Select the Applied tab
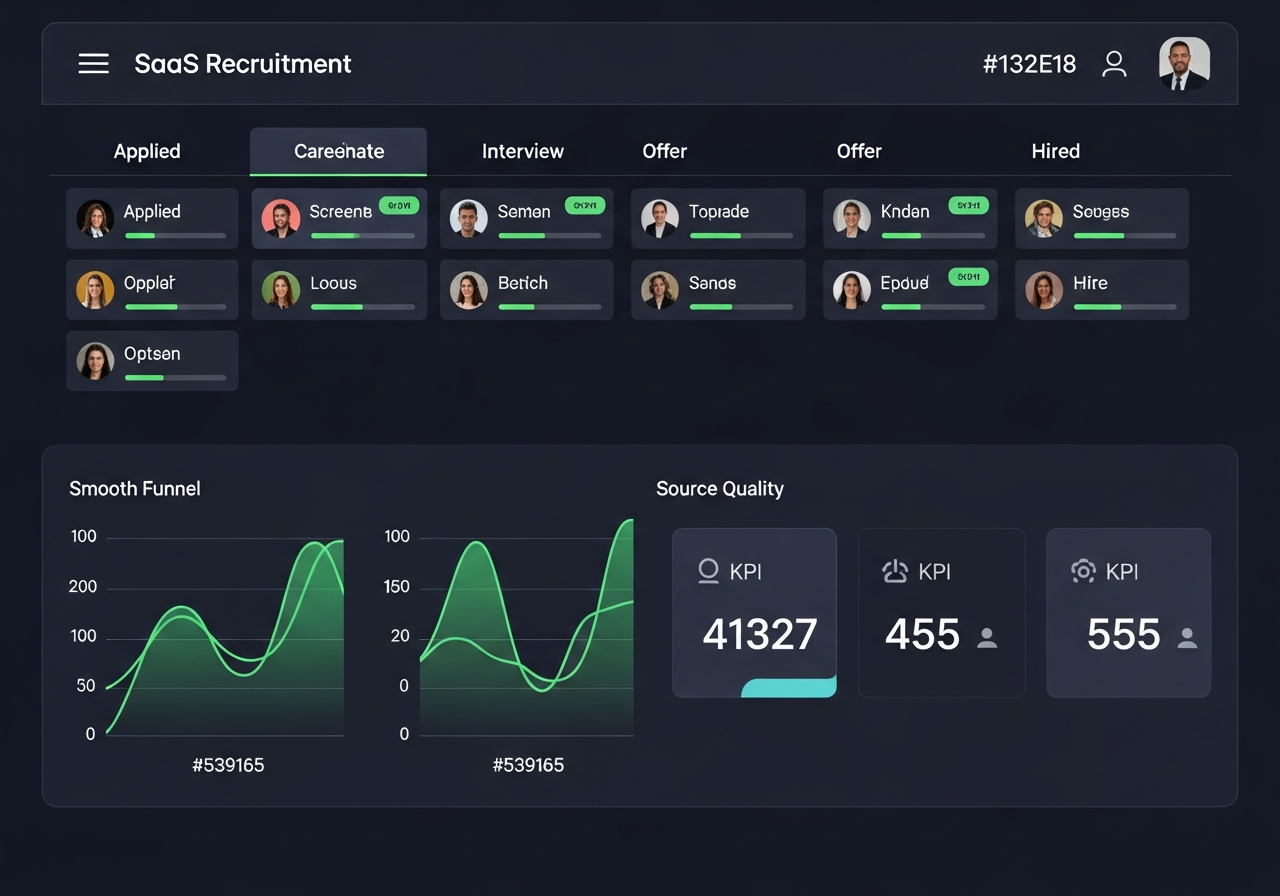This screenshot has width=1280, height=896. click(147, 152)
